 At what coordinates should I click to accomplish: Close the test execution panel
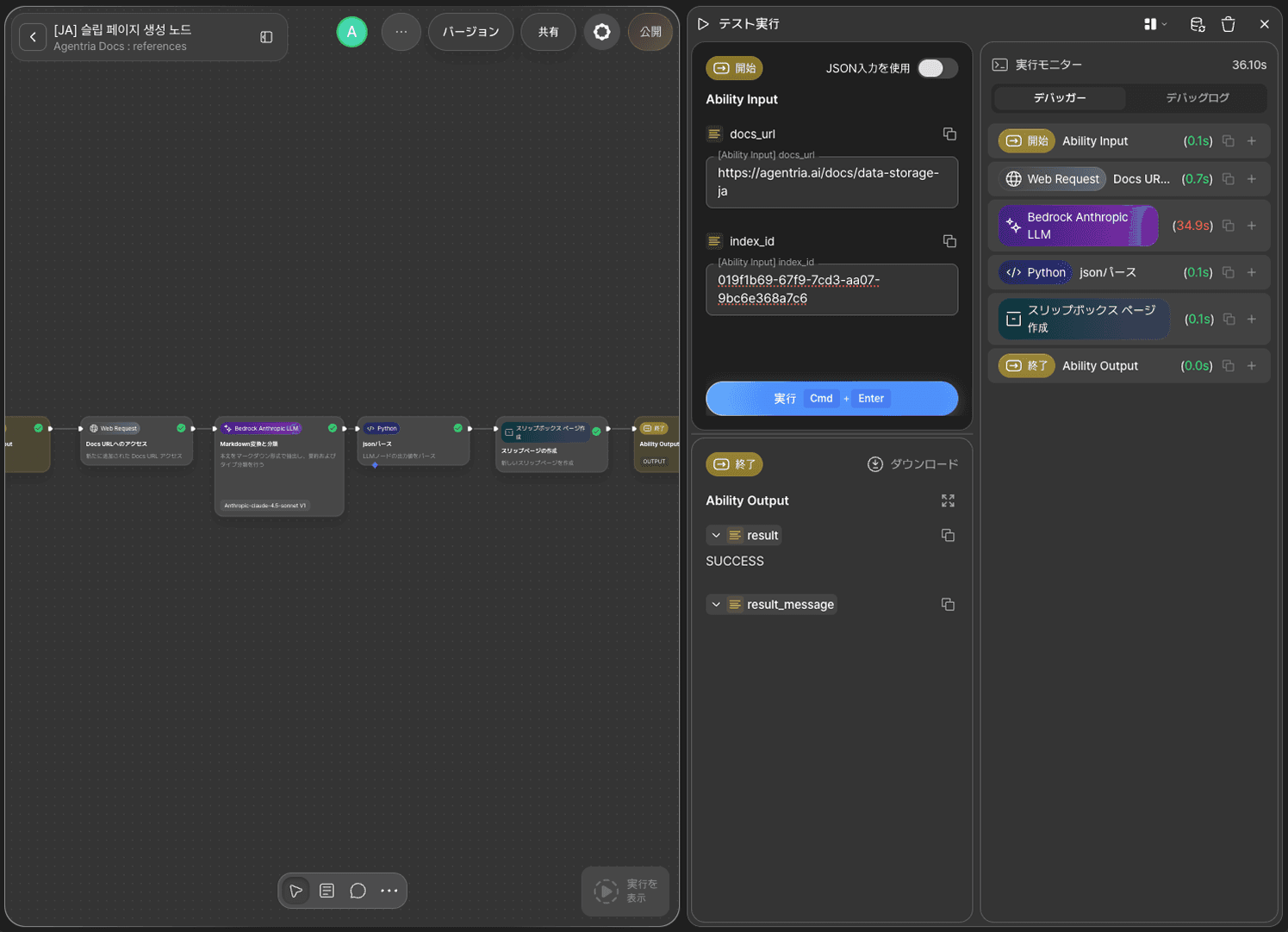[x=1264, y=24]
